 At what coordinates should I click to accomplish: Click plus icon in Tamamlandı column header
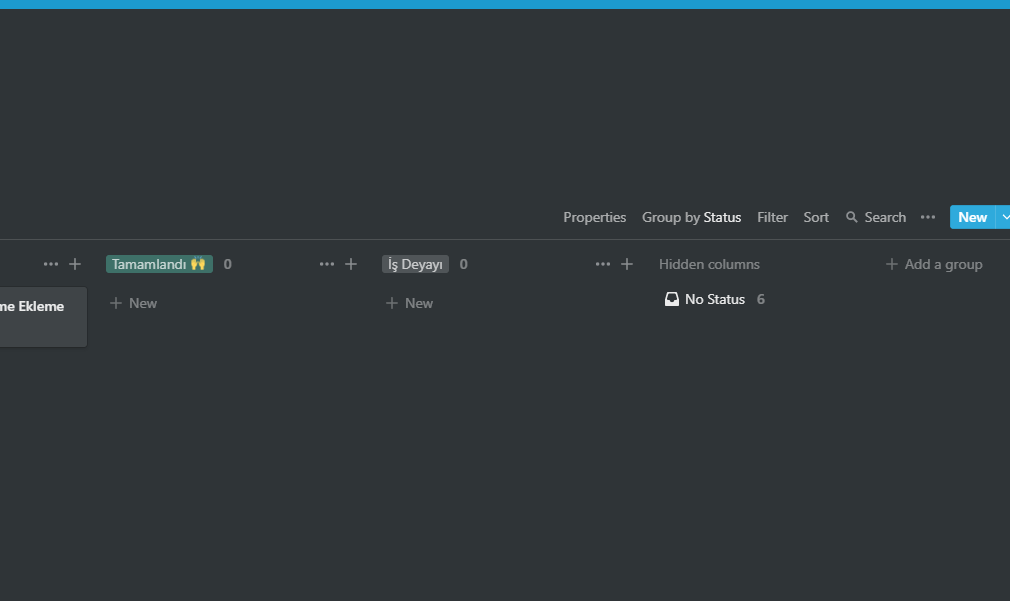[351, 264]
